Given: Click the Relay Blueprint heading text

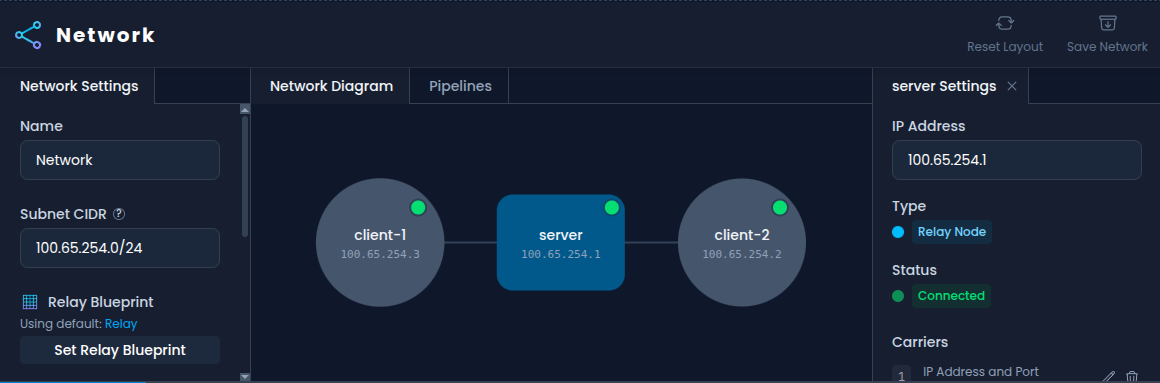Looking at the screenshot, I should tap(101, 302).
